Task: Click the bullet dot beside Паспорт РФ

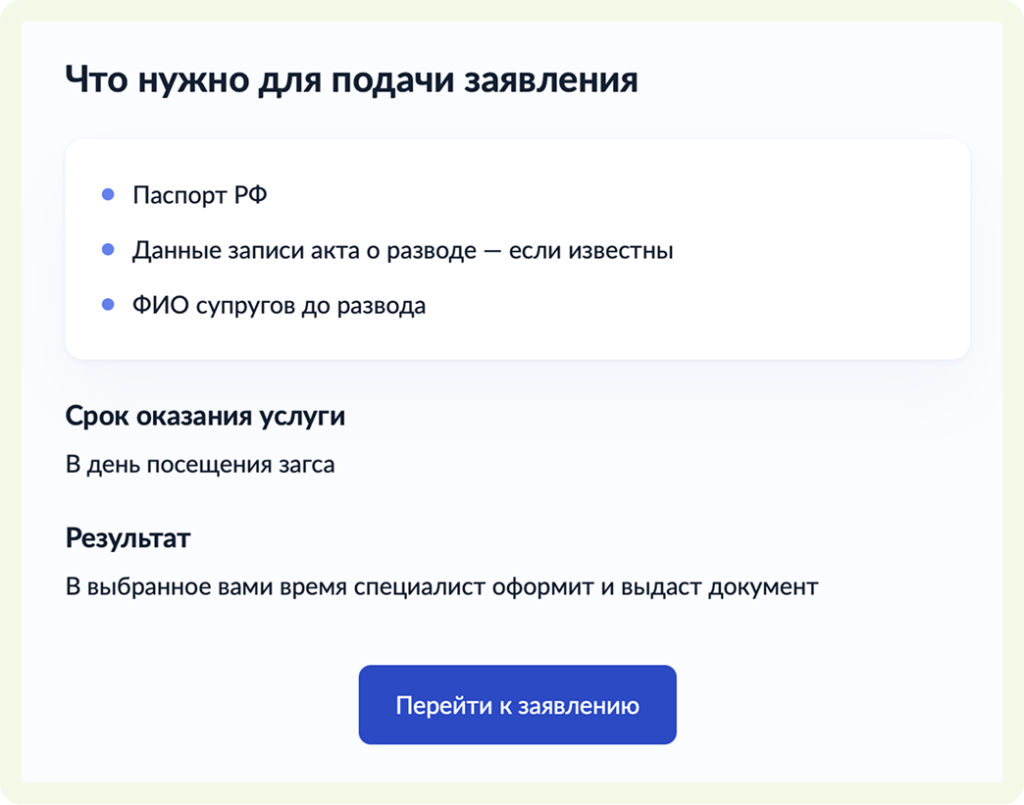Action: click(x=108, y=194)
